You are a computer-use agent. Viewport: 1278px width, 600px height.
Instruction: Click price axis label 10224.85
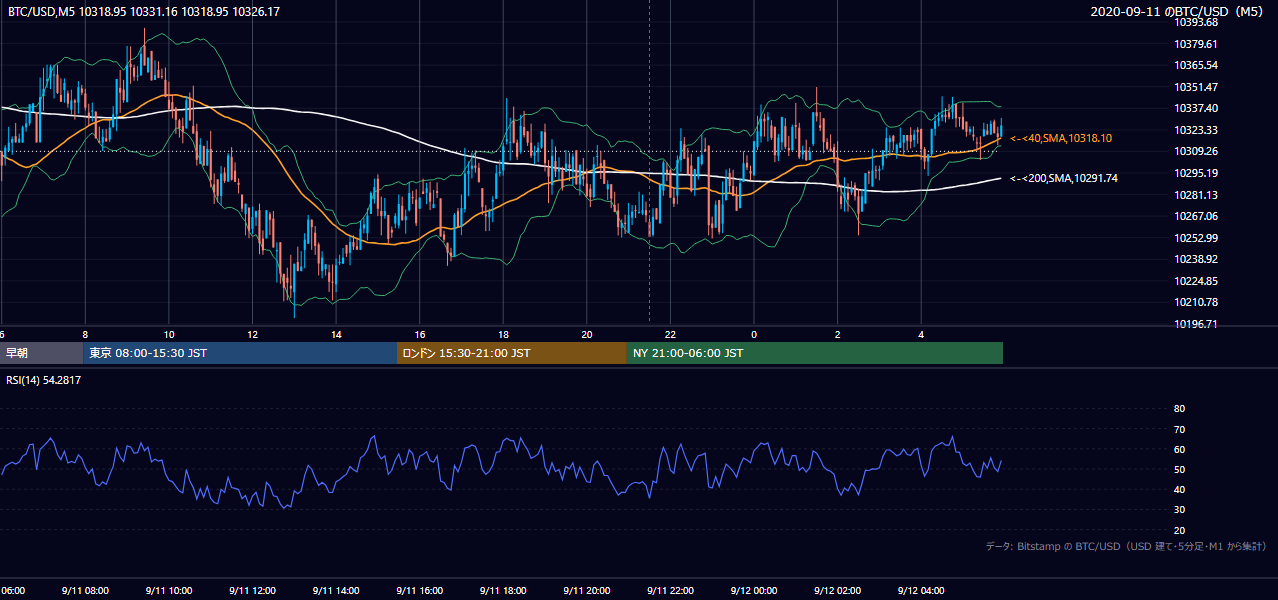pos(1196,281)
